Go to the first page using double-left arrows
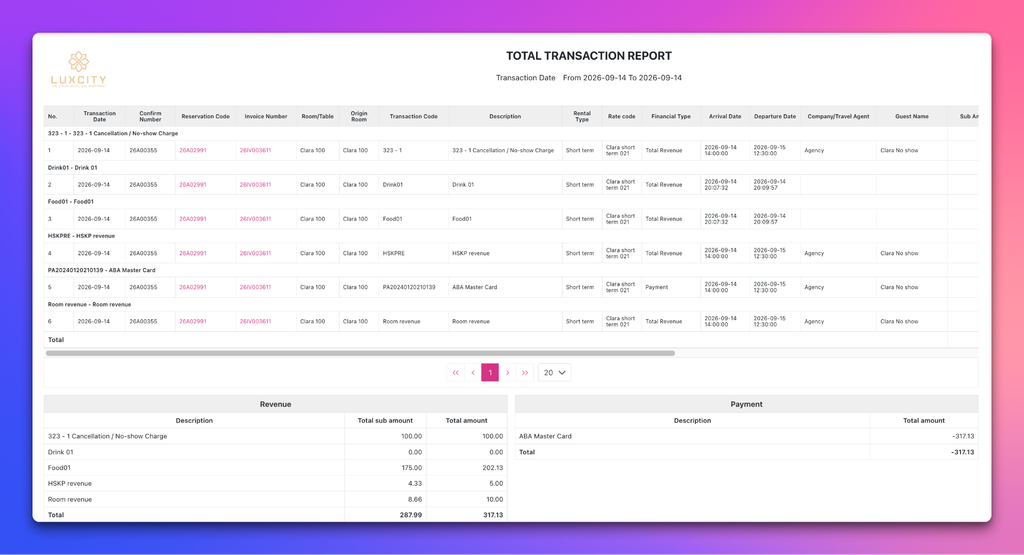This screenshot has height=555, width=1024. (x=455, y=373)
